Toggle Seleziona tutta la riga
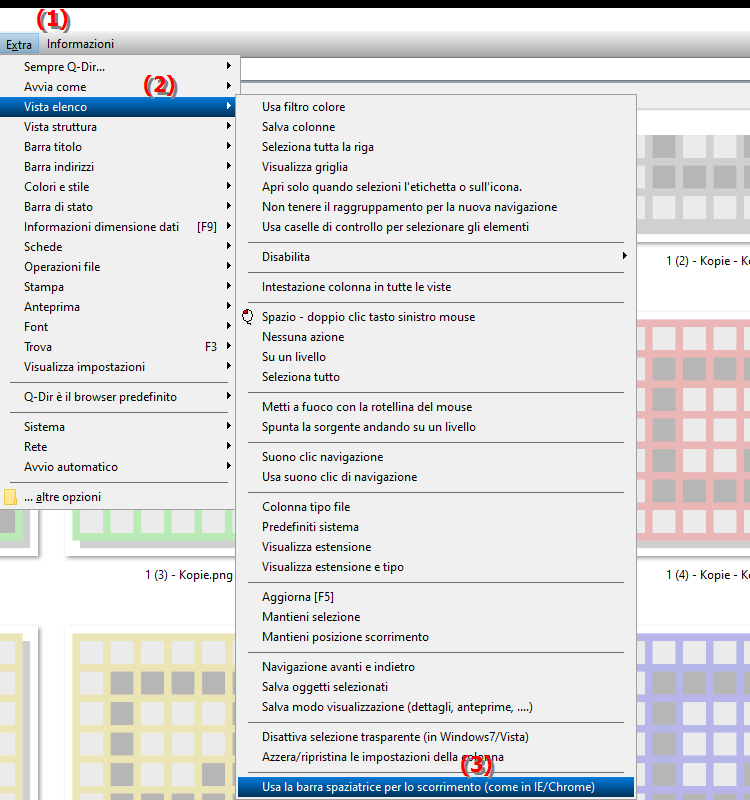Image resolution: width=750 pixels, height=800 pixels. (x=436, y=147)
